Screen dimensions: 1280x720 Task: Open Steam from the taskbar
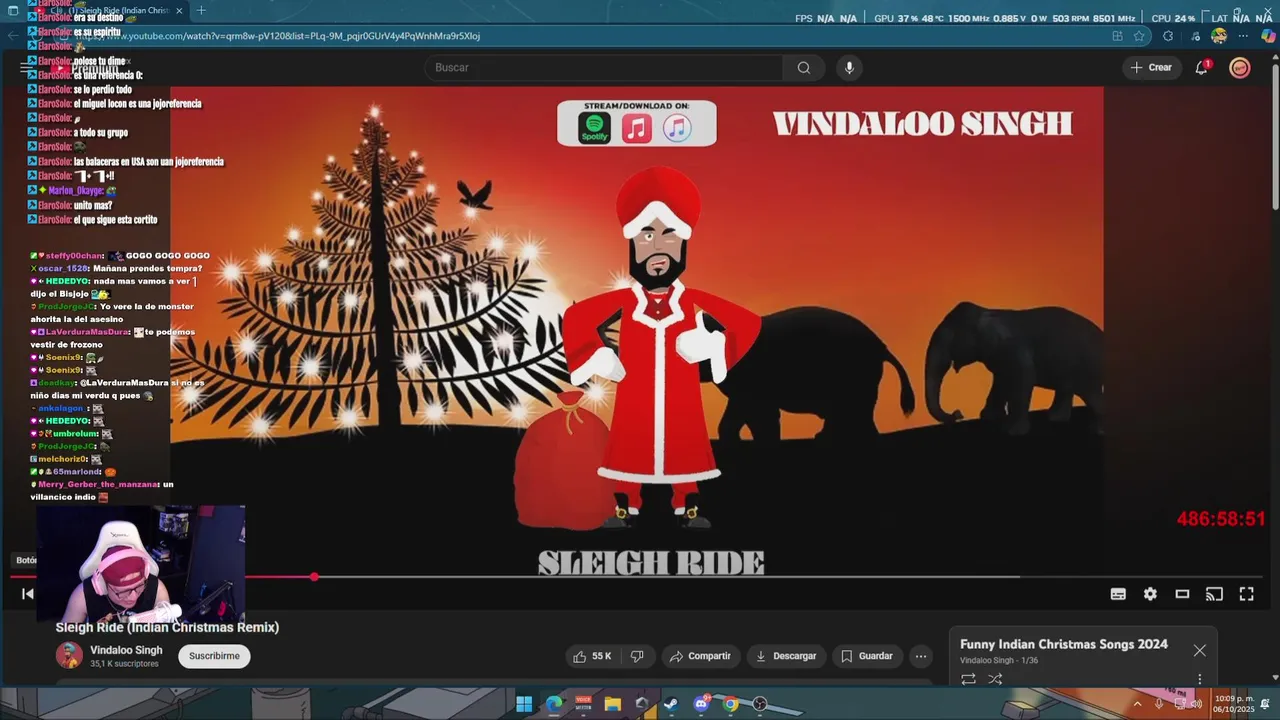[x=671, y=704]
